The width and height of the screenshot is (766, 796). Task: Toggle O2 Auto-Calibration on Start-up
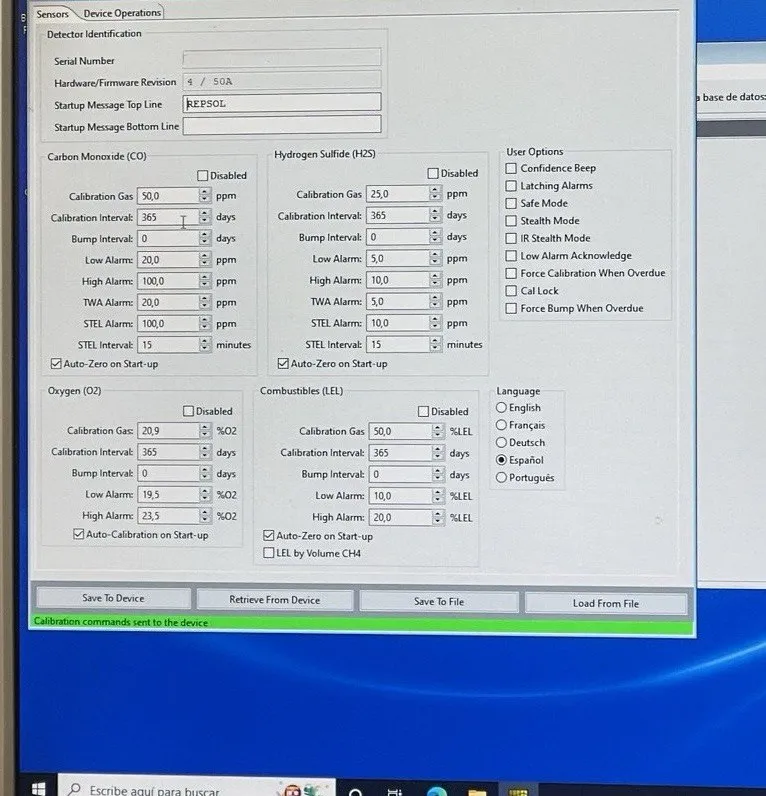(79, 534)
